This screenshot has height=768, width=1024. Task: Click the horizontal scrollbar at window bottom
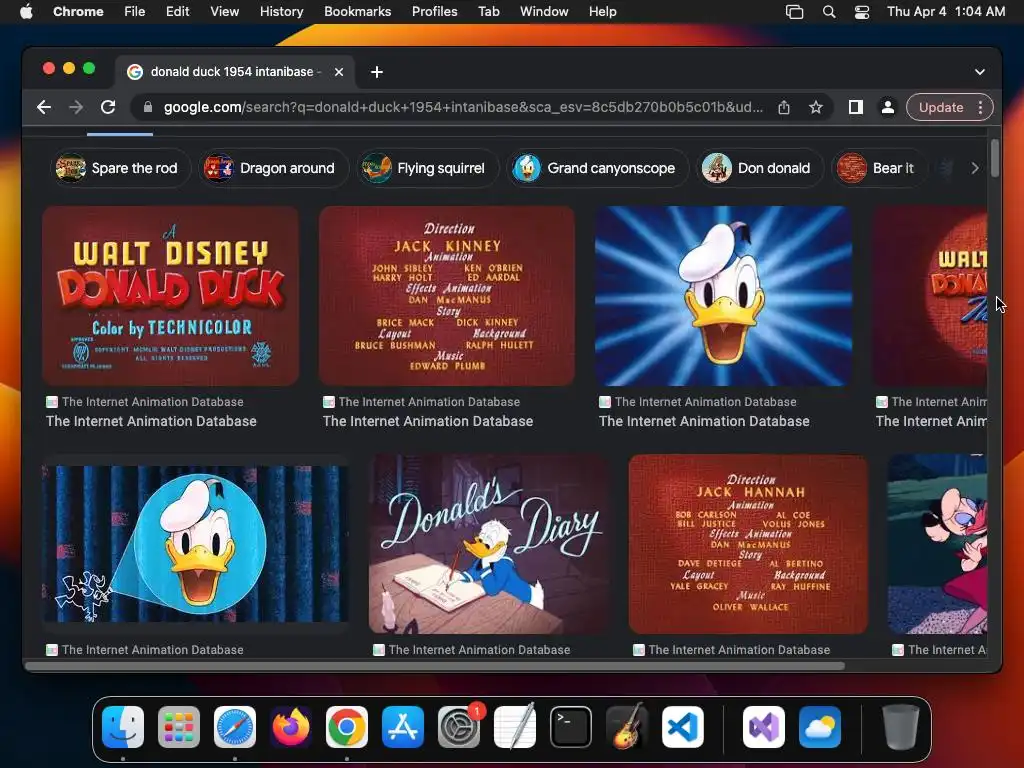pyautogui.click(x=436, y=666)
